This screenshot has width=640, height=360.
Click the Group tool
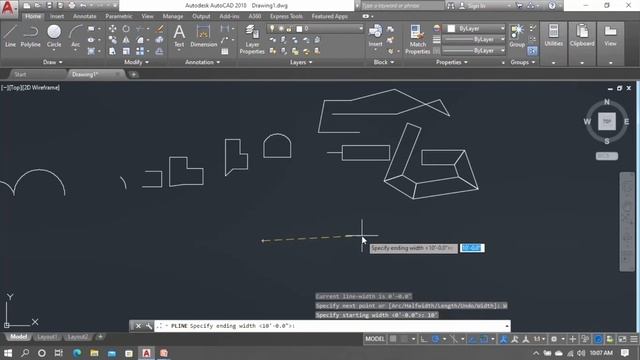[x=517, y=35]
